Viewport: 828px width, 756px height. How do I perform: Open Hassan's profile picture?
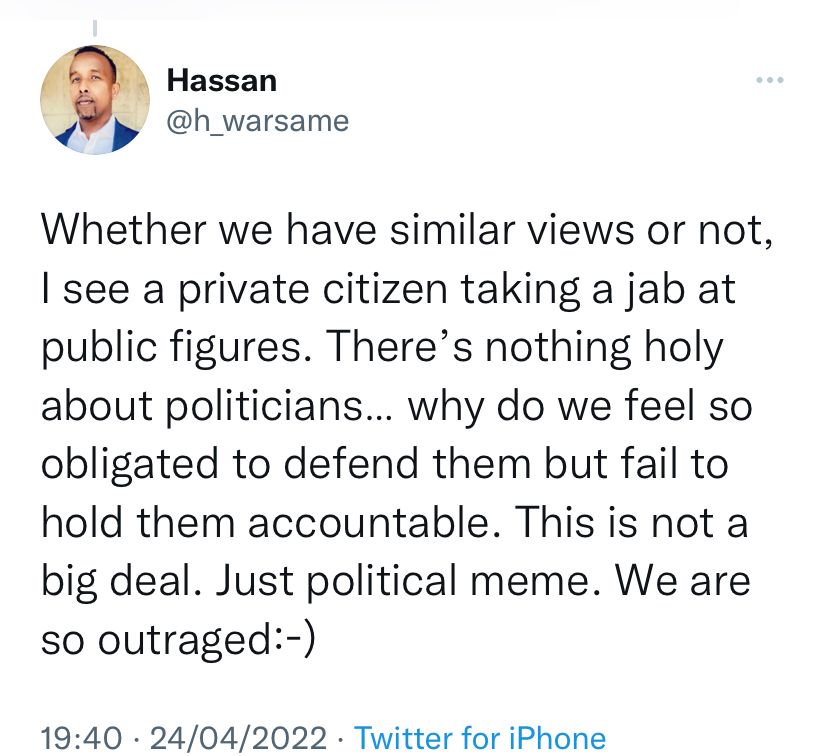(x=95, y=99)
